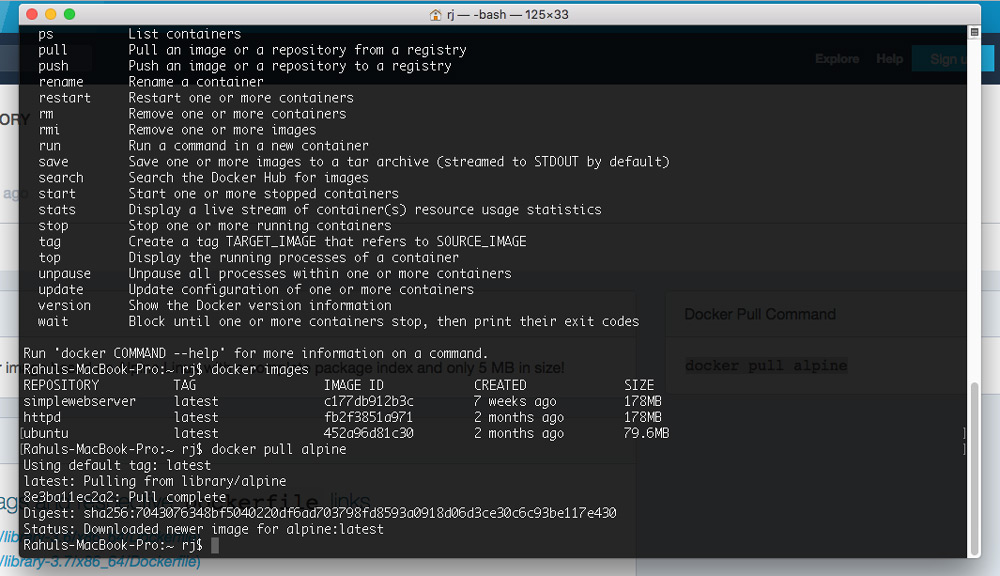Screen dimensions: 1000x576
Task: Click 'httpd' repository name in images list
Action: coord(42,417)
